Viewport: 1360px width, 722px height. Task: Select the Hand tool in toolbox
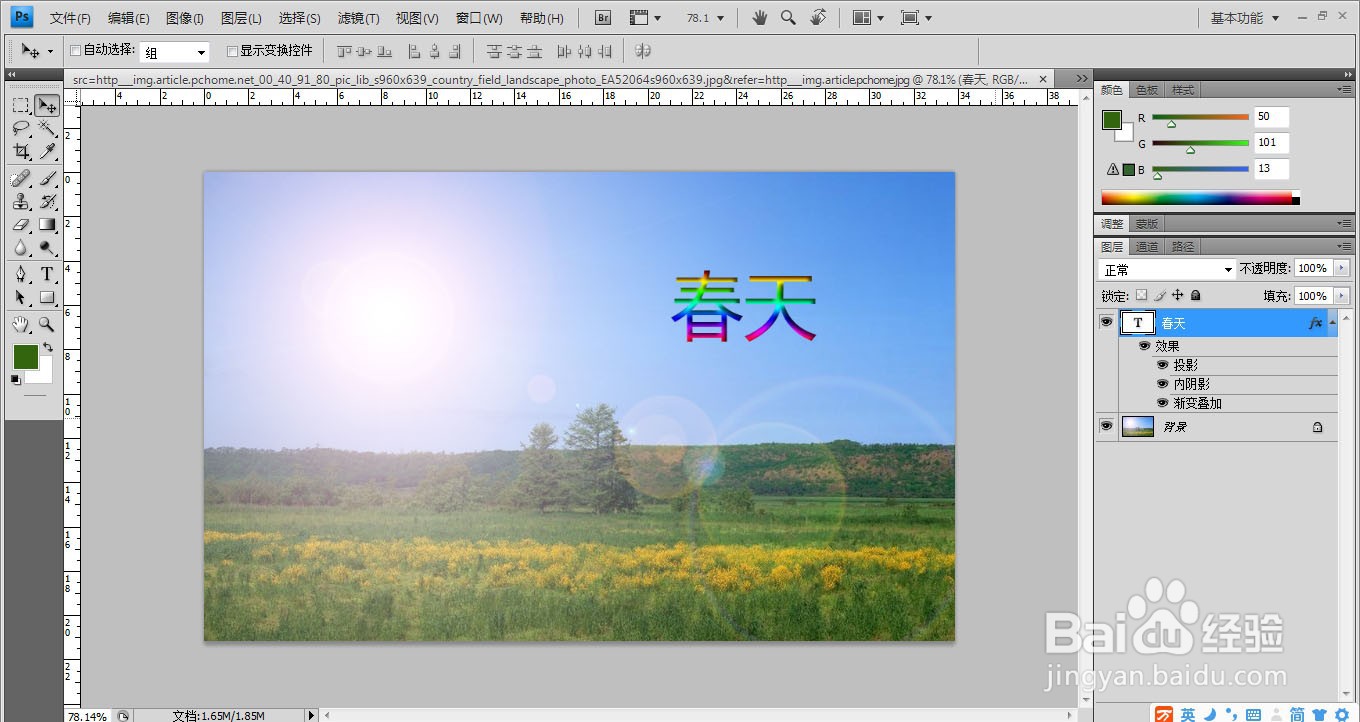tap(21, 325)
